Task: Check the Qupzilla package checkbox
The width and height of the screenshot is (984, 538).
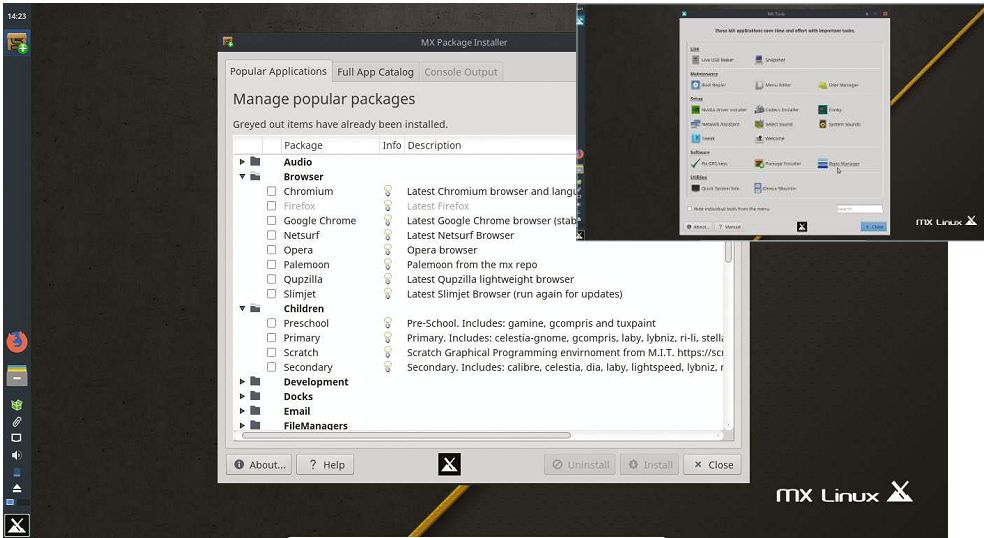Action: (271, 279)
